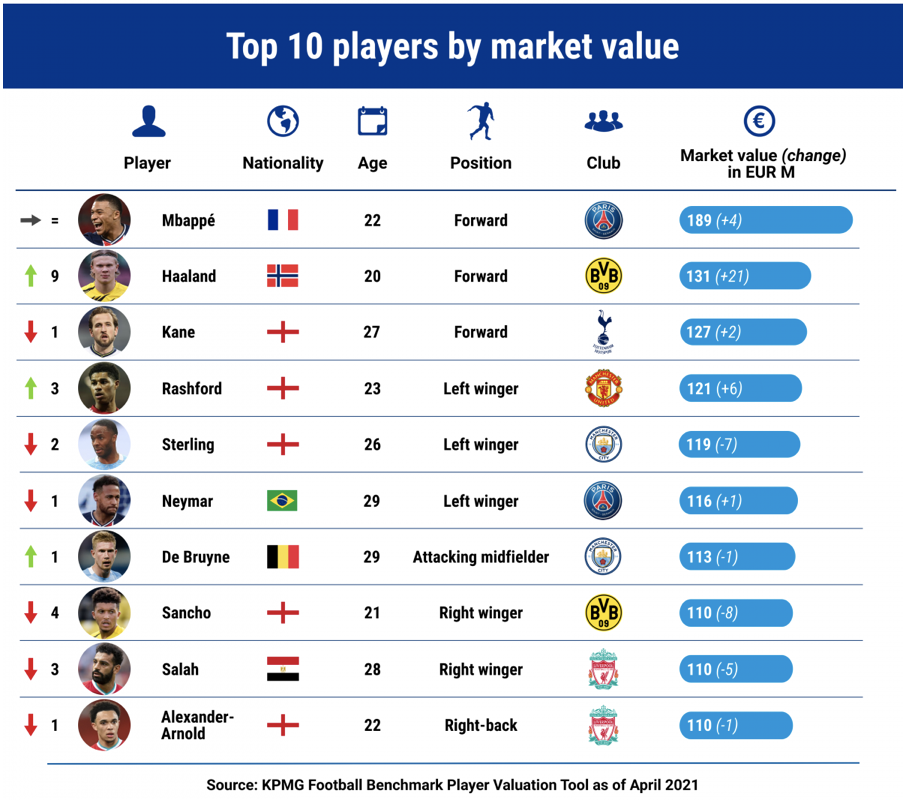Click the Club group-of-people icon
Viewport: 906px width, 800px height.
(x=603, y=122)
